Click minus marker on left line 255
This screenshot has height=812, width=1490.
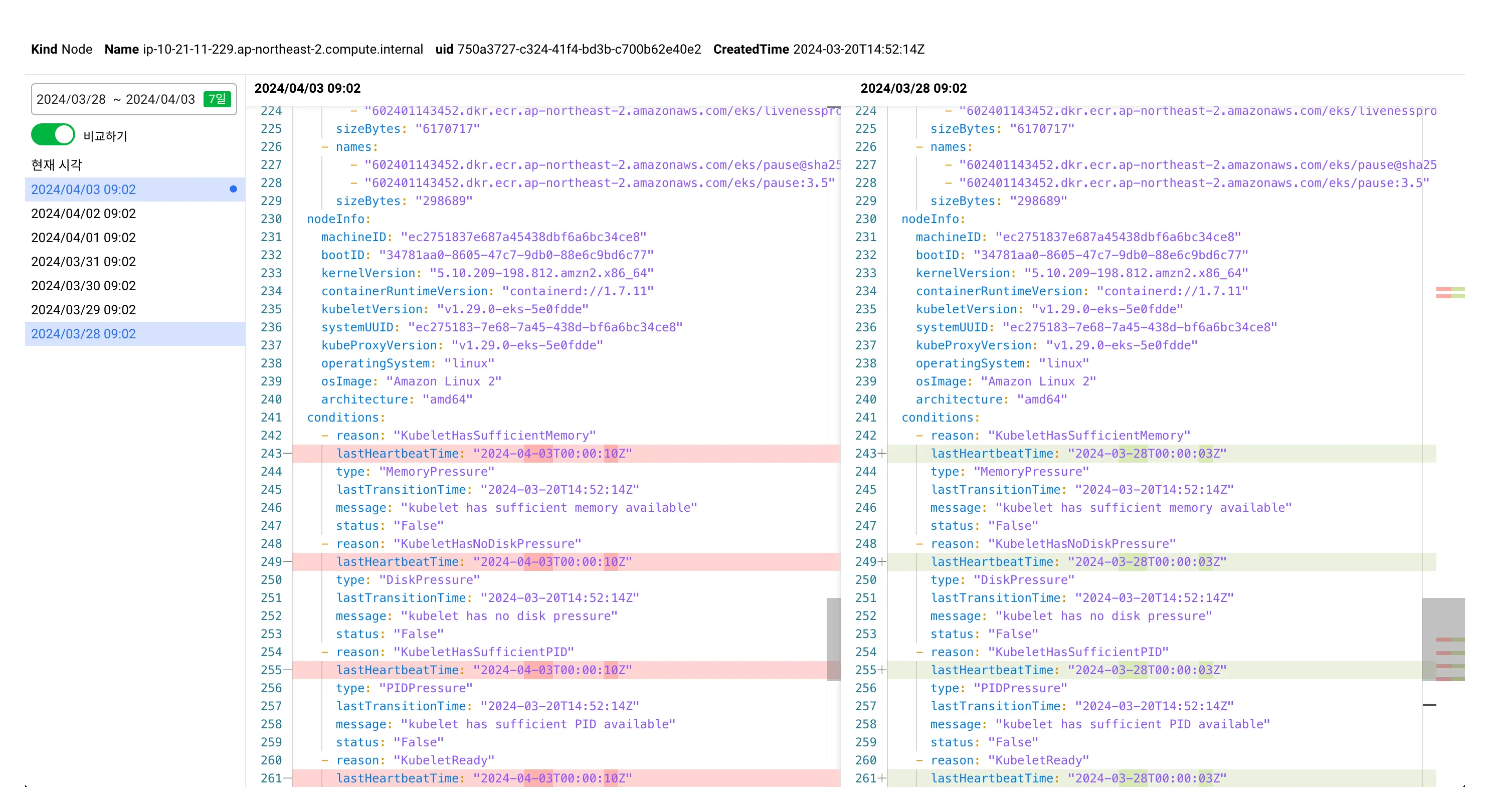pos(287,670)
